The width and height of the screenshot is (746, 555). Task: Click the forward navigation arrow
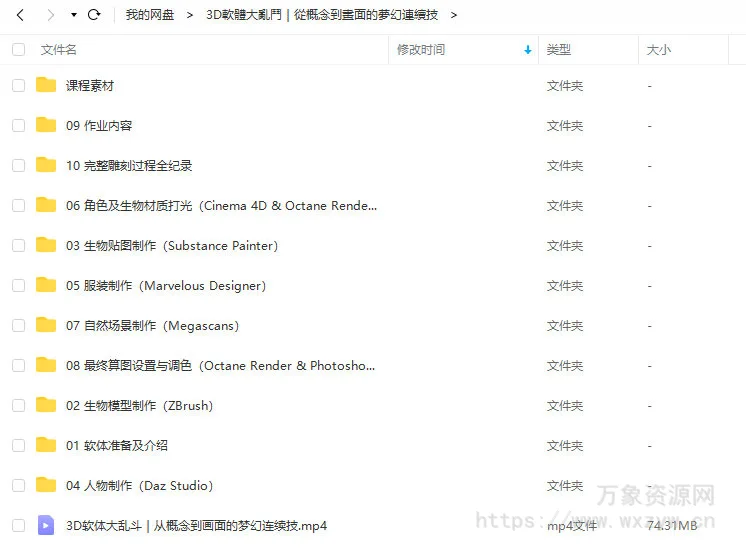(50, 15)
